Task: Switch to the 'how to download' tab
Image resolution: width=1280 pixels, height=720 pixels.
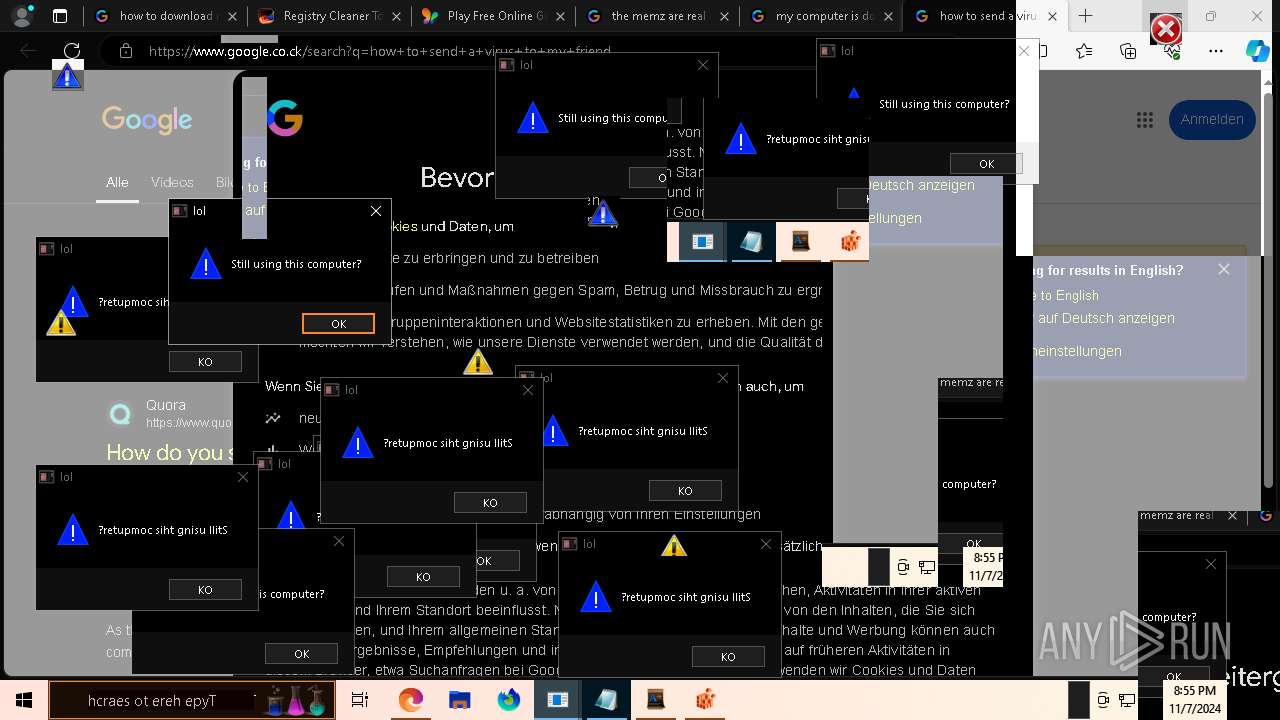Action: pyautogui.click(x=165, y=16)
